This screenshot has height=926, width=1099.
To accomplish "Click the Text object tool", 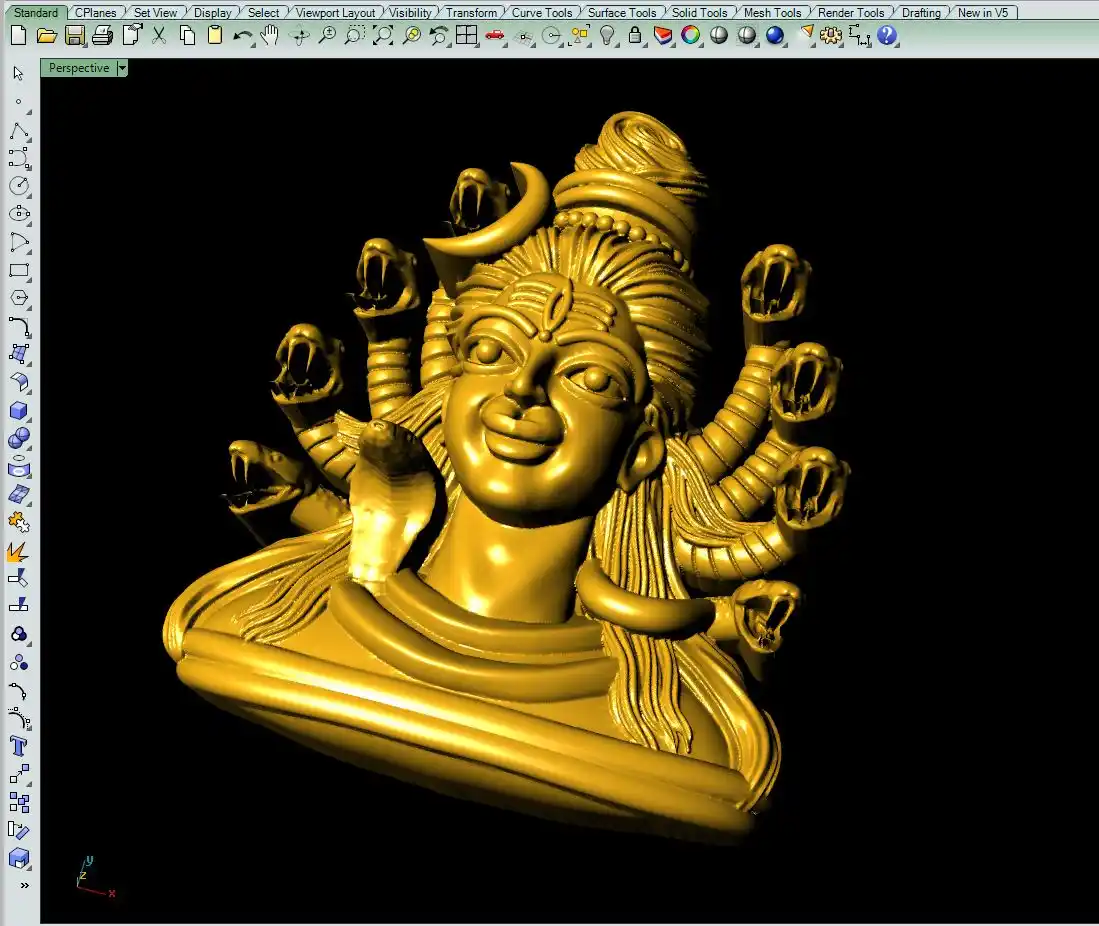I will coord(19,746).
